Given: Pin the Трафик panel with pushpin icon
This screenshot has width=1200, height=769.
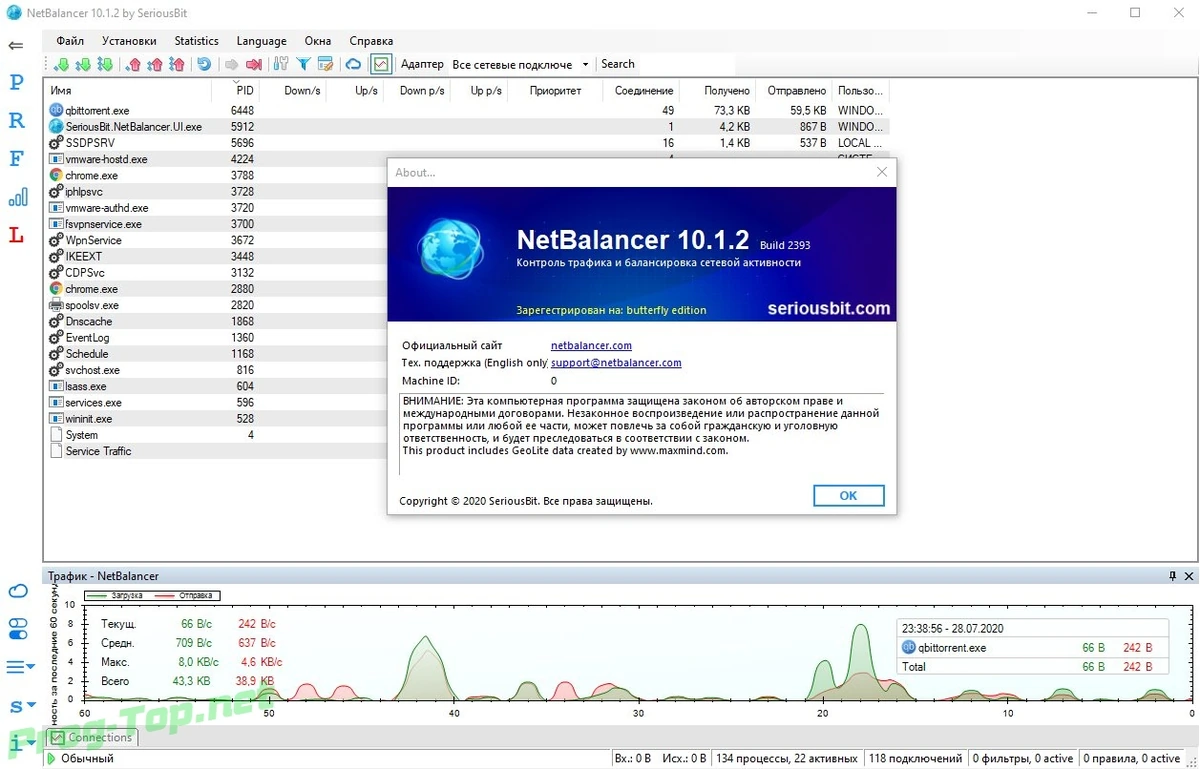Looking at the screenshot, I should pos(1173,576).
